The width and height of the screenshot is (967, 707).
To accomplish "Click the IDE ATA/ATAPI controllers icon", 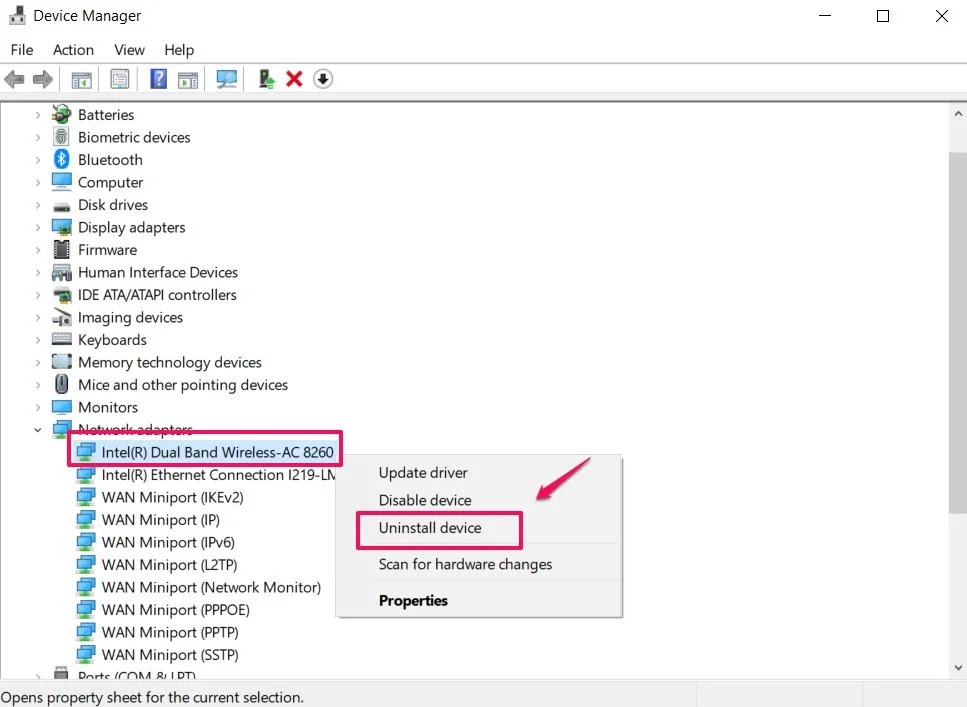I will tap(62, 295).
